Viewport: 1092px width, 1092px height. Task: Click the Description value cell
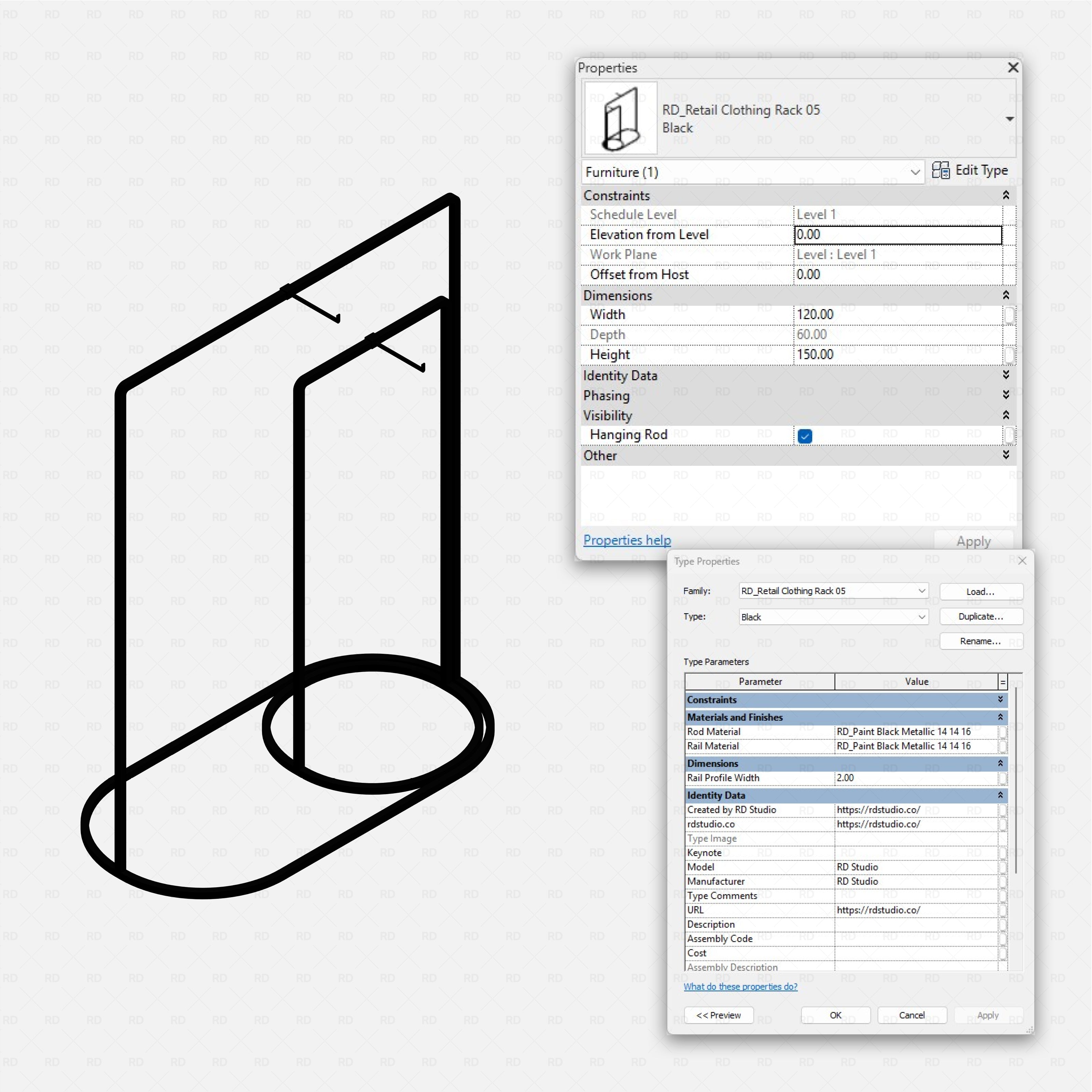(x=916, y=924)
